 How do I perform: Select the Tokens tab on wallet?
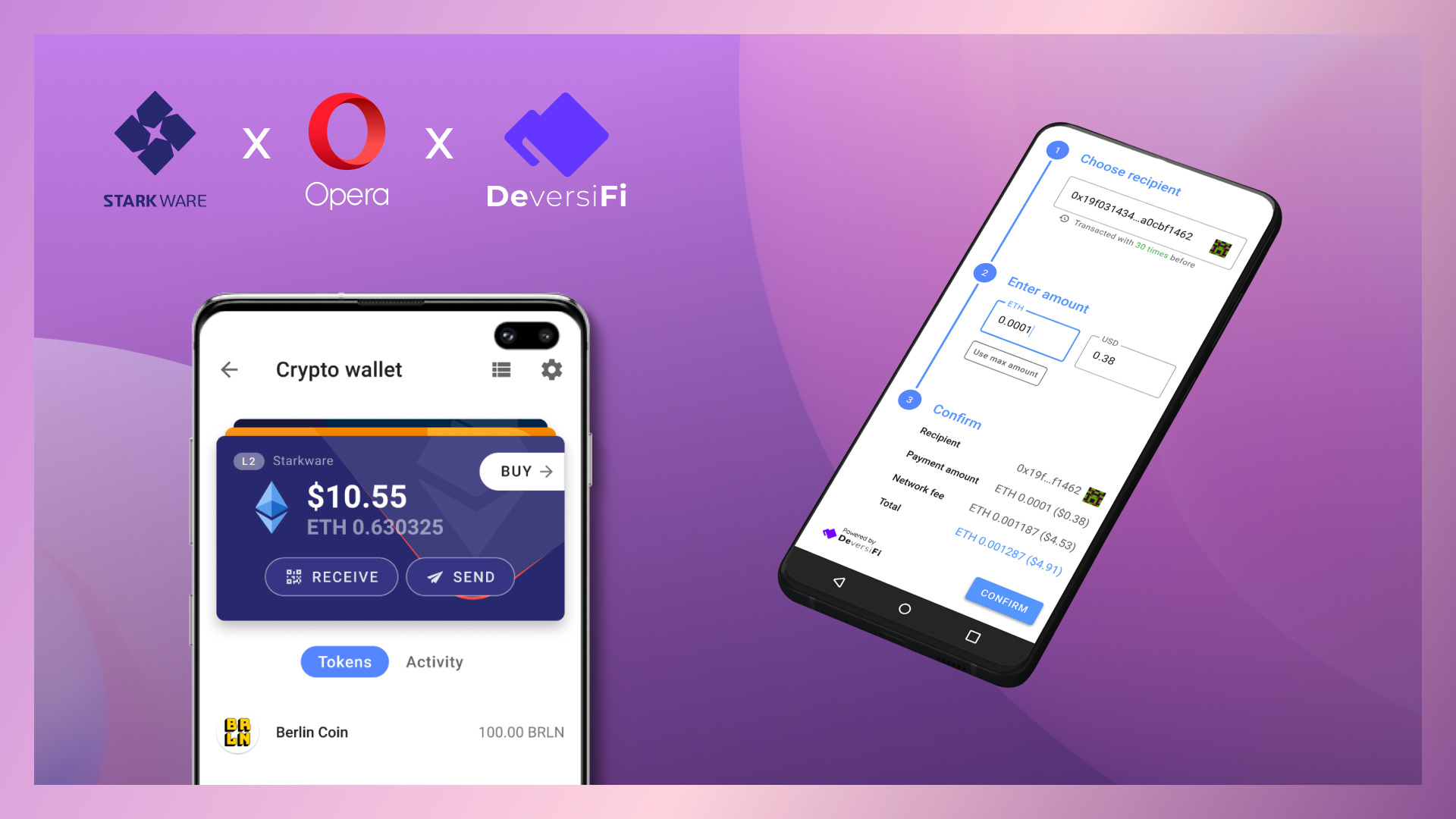[x=343, y=661]
